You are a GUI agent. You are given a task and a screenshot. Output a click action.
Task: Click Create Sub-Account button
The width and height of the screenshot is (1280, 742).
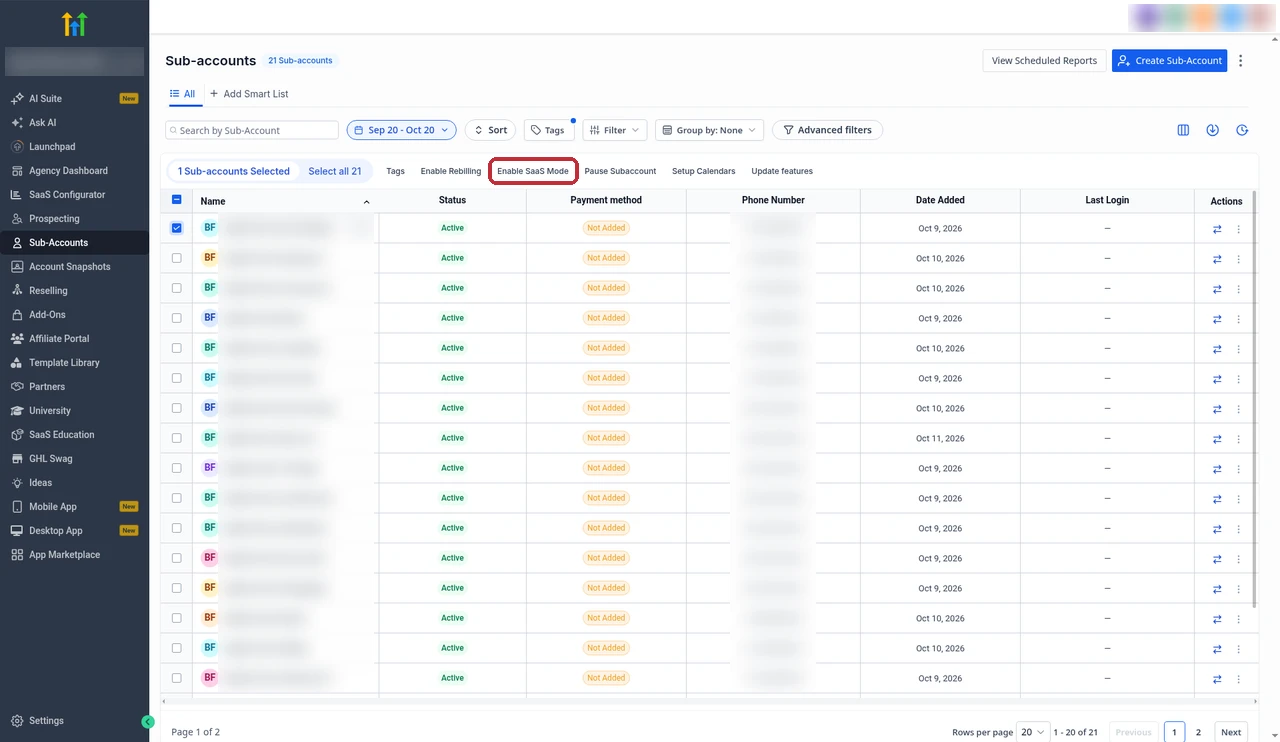(x=1169, y=61)
